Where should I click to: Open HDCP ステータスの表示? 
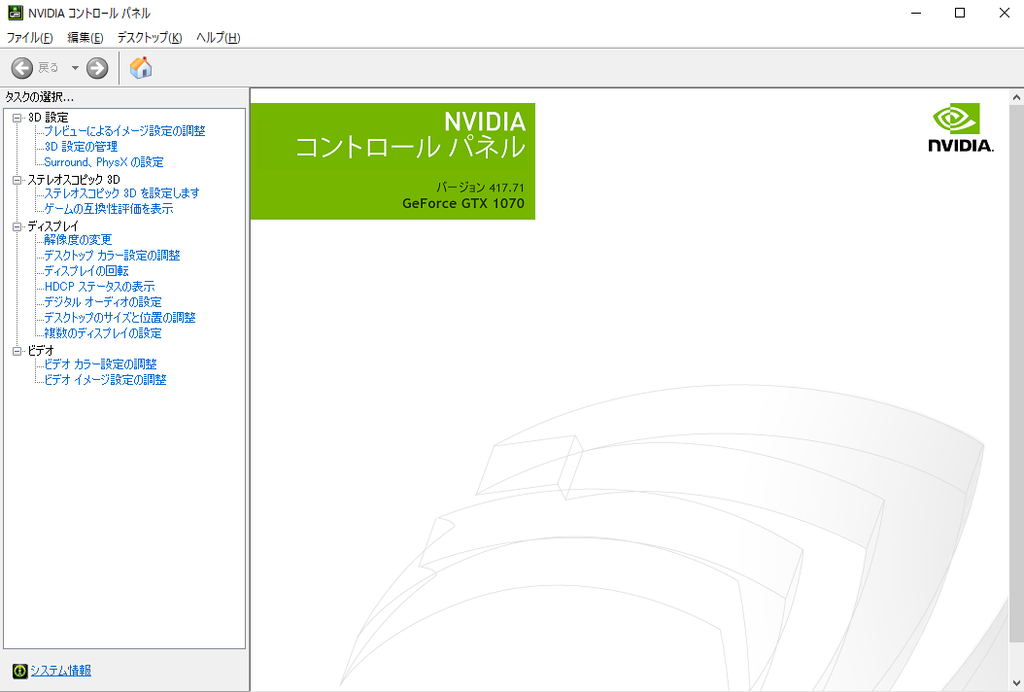click(99, 287)
